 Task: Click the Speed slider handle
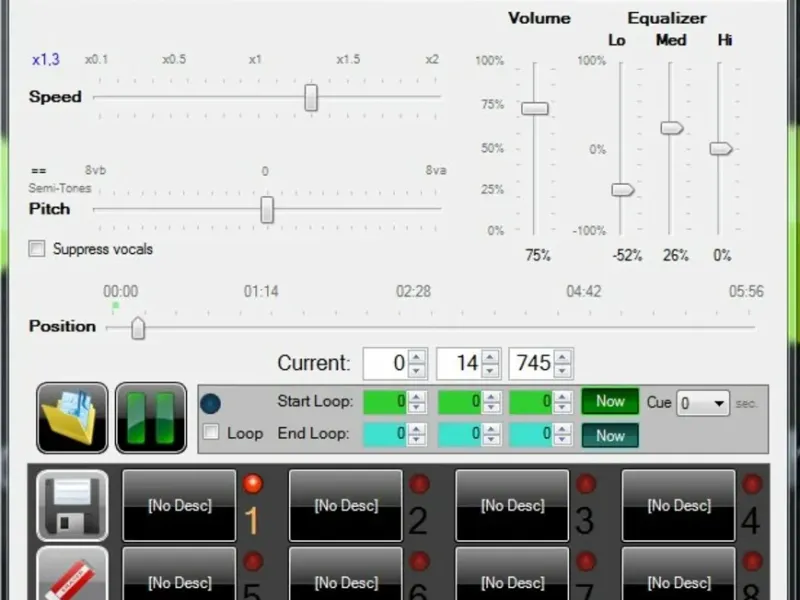[x=311, y=97]
